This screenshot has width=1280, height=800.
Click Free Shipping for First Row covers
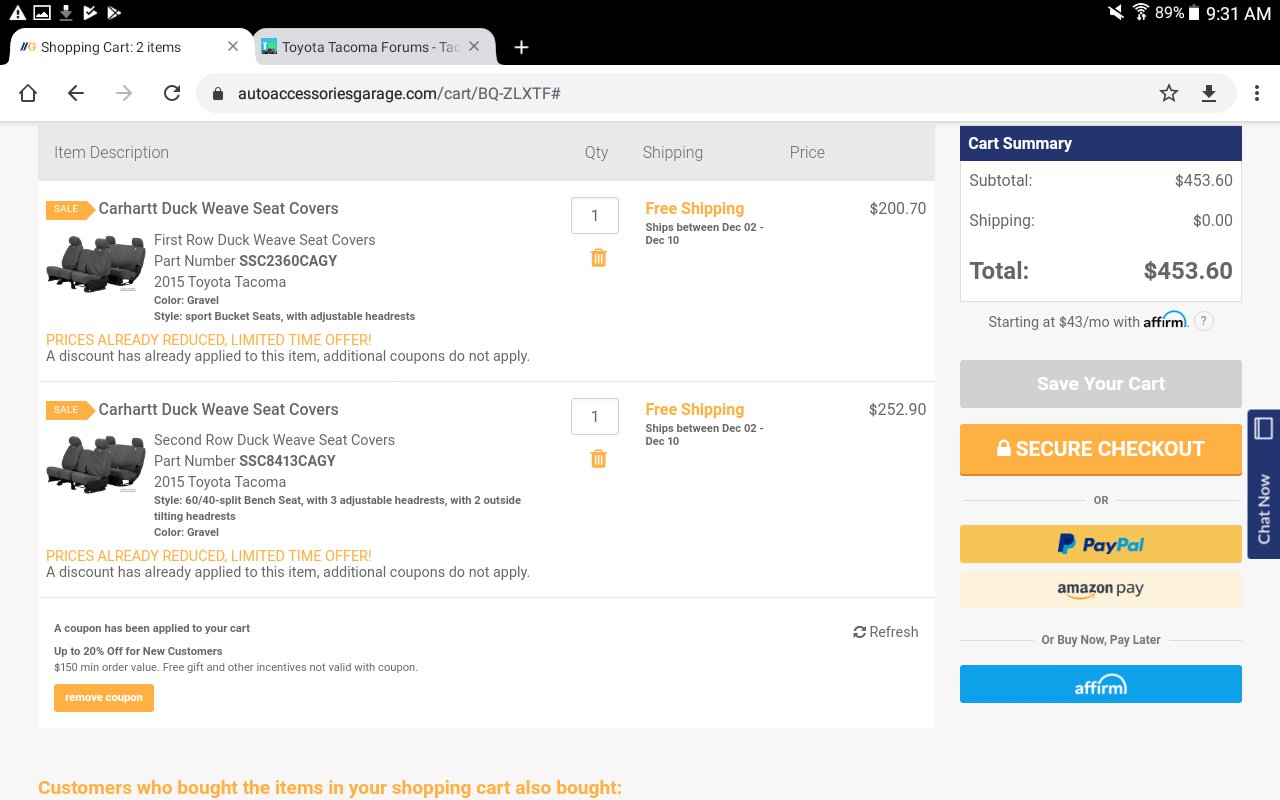coord(695,208)
